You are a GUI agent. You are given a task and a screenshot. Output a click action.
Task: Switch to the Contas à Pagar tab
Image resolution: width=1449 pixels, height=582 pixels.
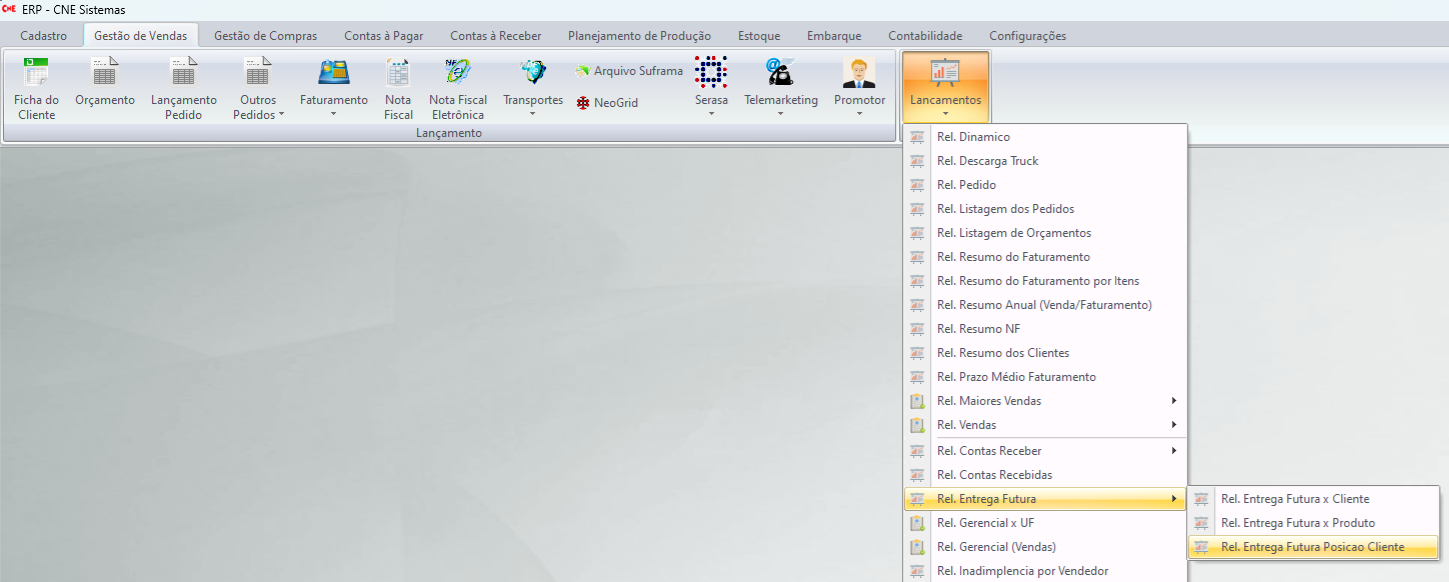[x=383, y=36]
